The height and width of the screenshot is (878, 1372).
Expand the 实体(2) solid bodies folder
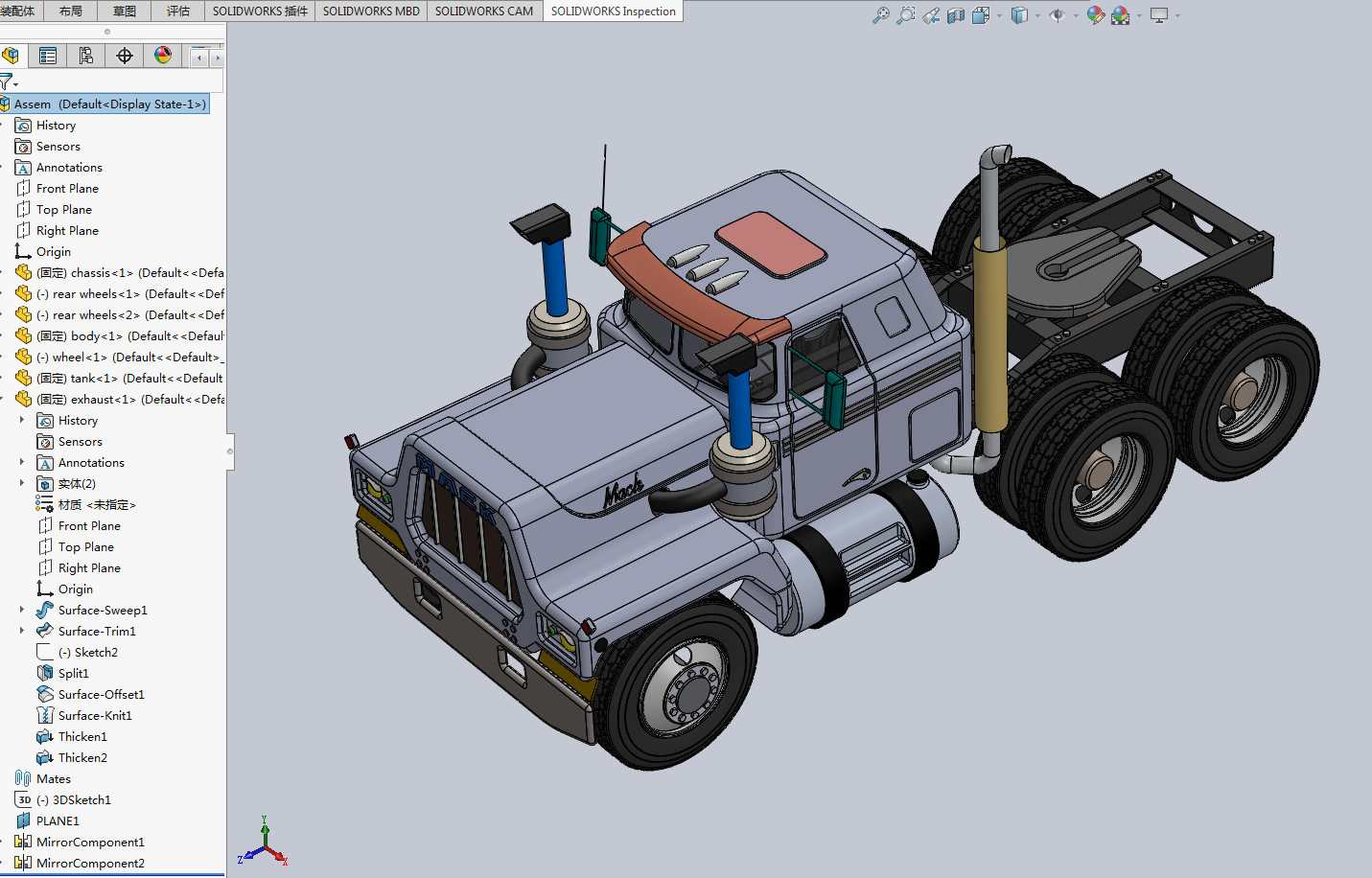click(x=22, y=483)
